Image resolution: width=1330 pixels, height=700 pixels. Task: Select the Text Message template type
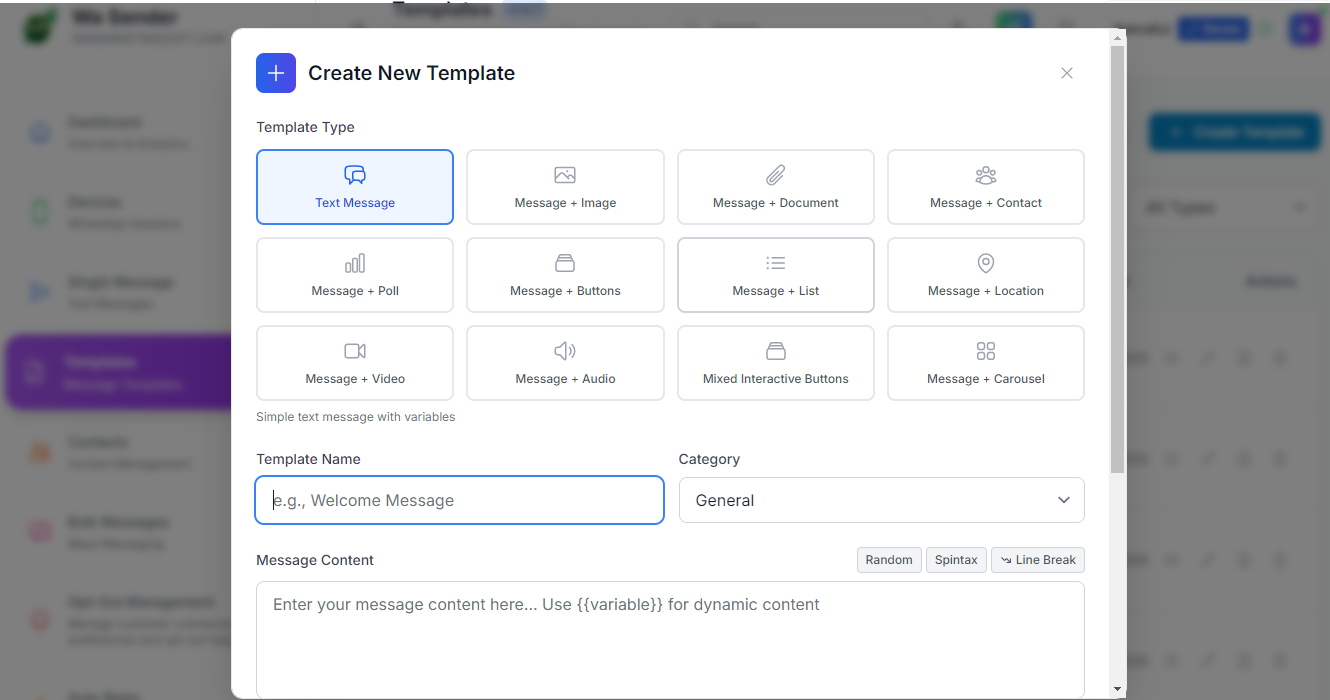tap(355, 187)
